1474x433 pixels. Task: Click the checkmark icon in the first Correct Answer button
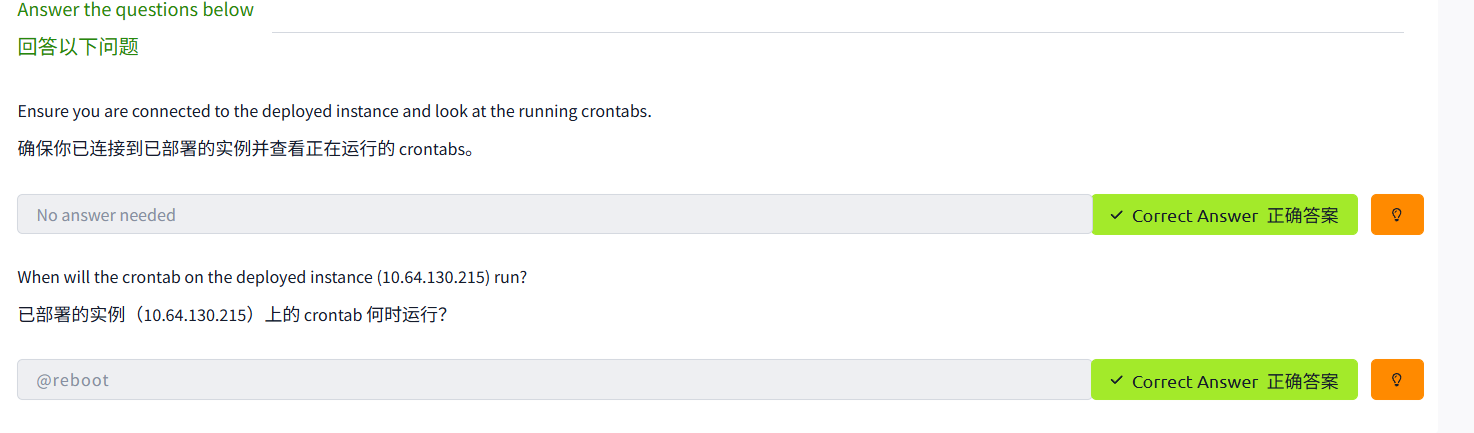[x=1116, y=215]
